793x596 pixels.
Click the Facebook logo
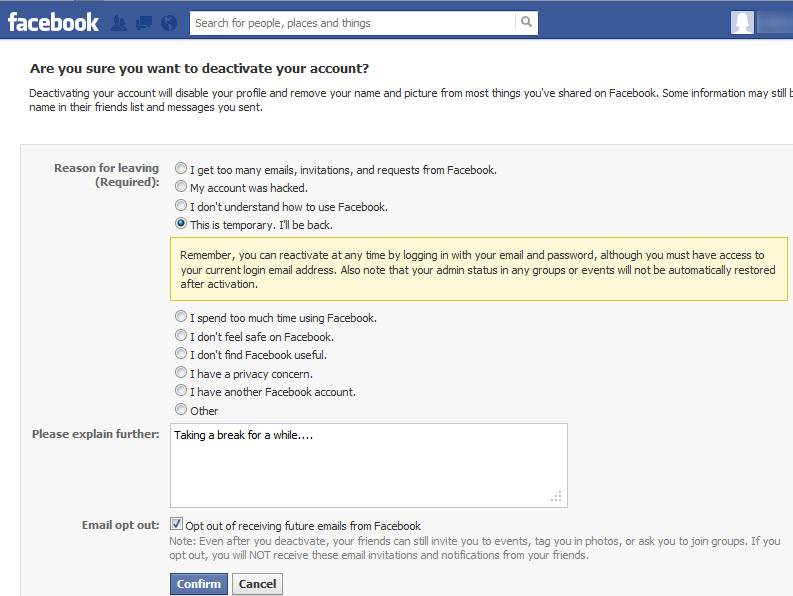pos(53,23)
